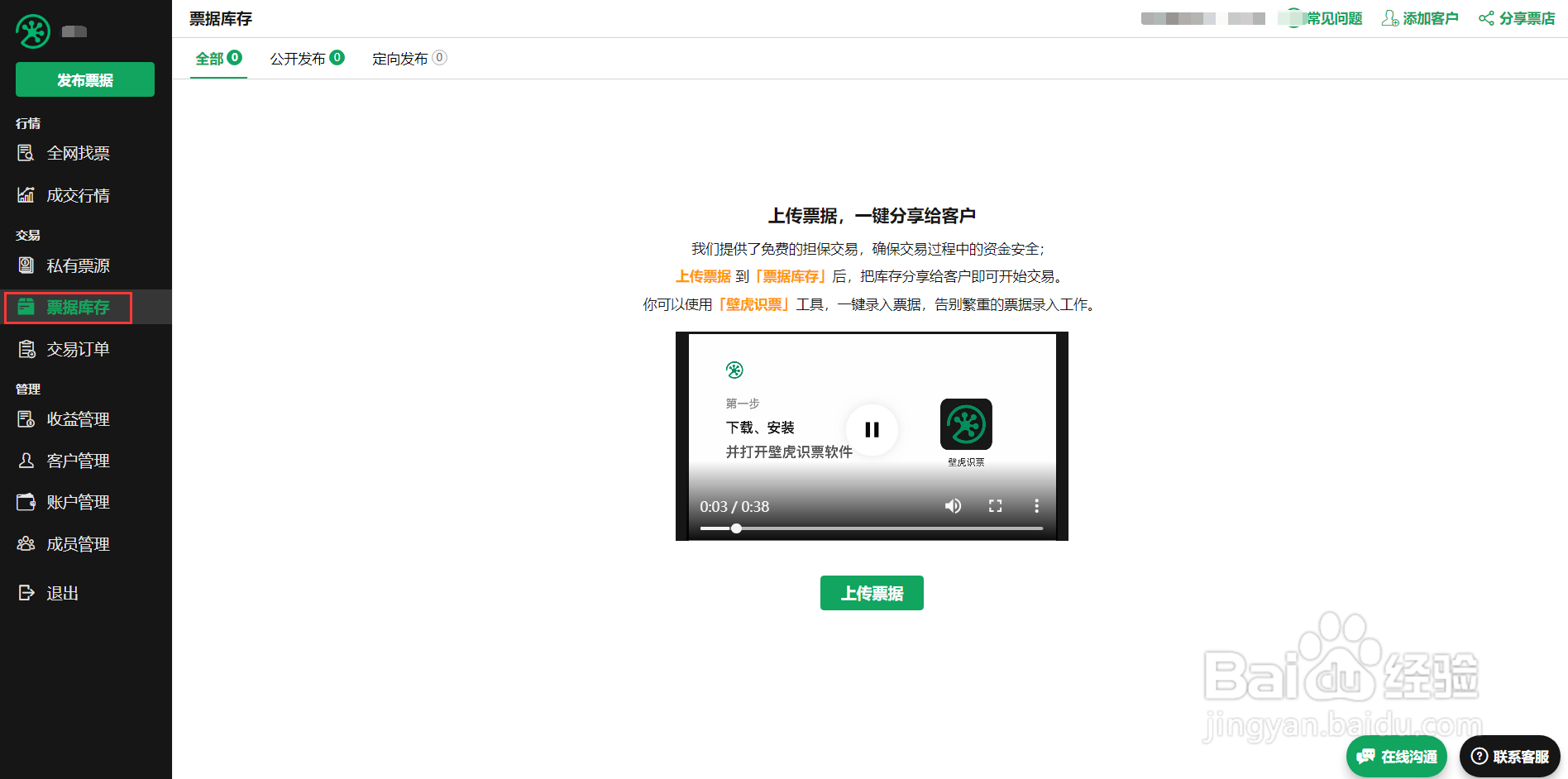The image size is (1568, 779).
Task: Click the 收益管理 icon
Action: (26, 419)
